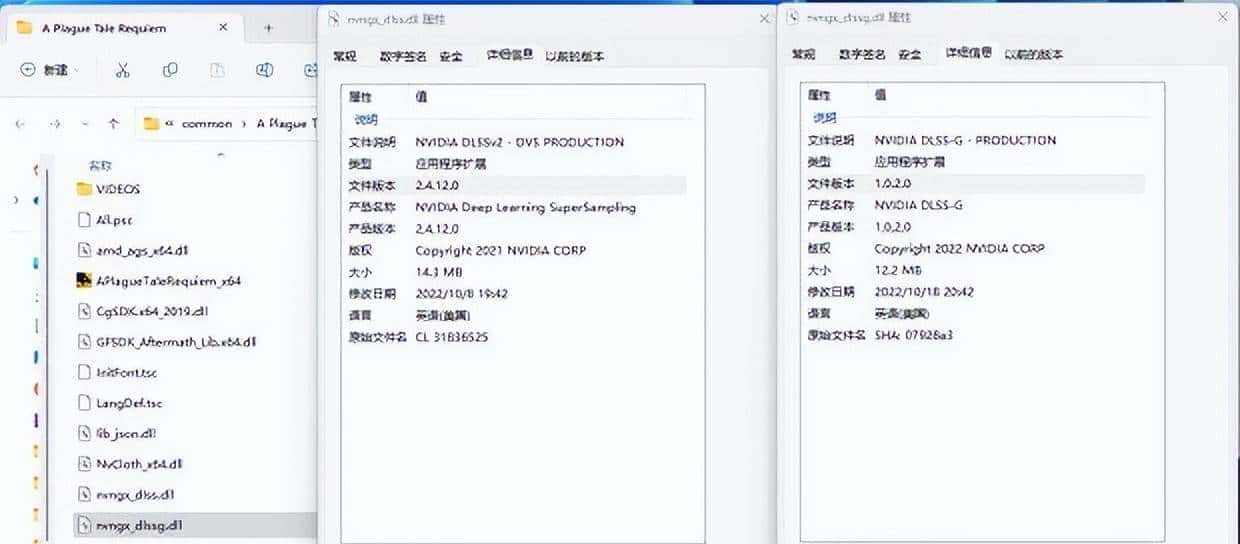The image size is (1240, 544).
Task: Select APlagueTaleRequiem_x64 executable
Action: (169, 281)
